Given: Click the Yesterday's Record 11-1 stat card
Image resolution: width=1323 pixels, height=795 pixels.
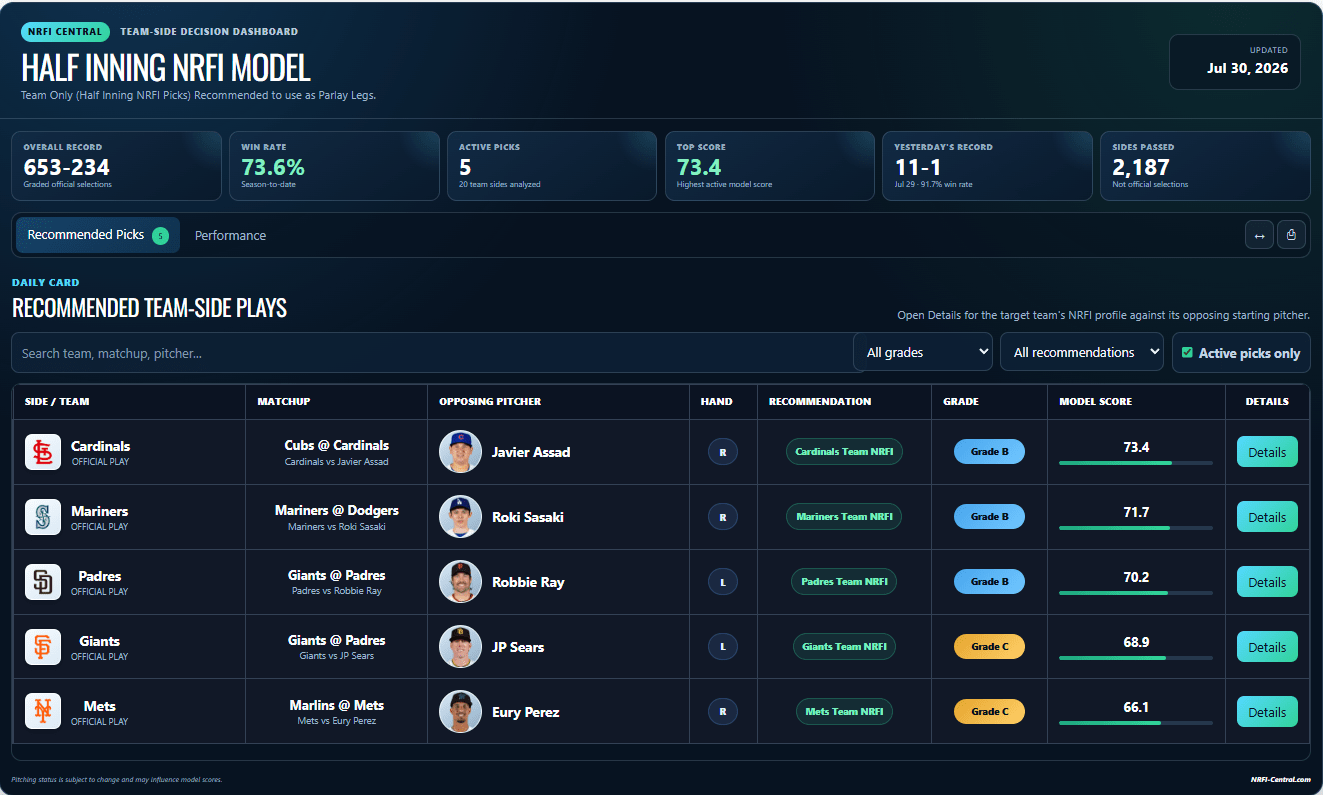Looking at the screenshot, I should click(987, 166).
